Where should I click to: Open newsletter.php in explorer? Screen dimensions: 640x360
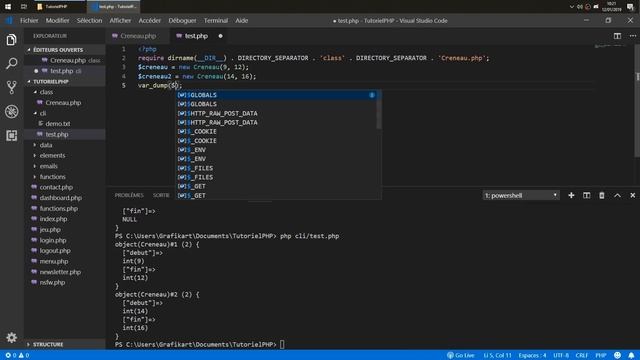[60, 272]
